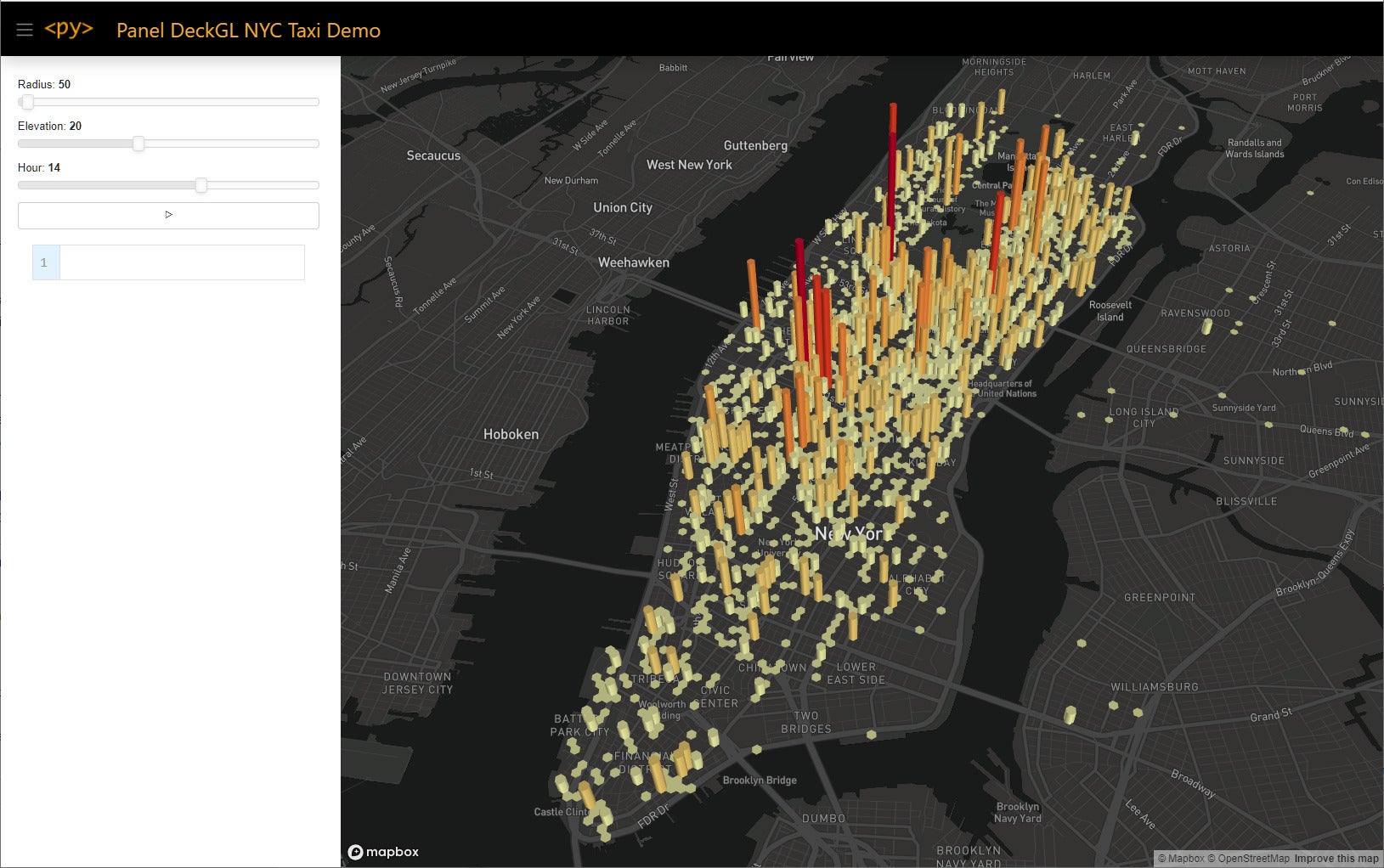Click the Dumbo map label
The image size is (1384, 868).
coord(824,818)
